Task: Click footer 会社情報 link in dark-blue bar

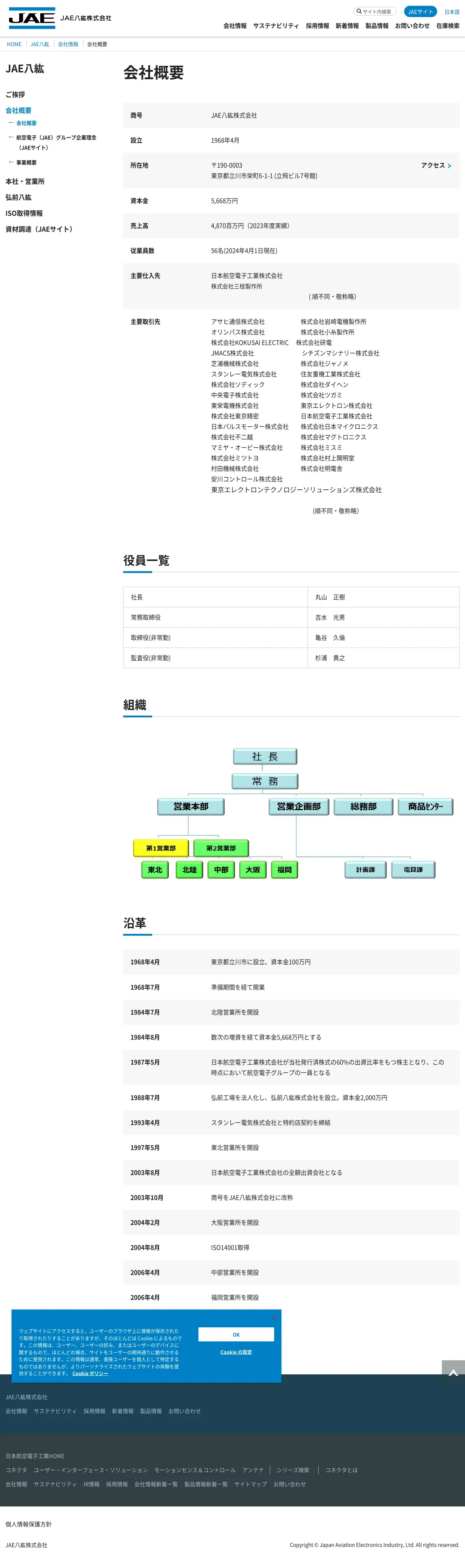Action: pyautogui.click(x=16, y=1411)
